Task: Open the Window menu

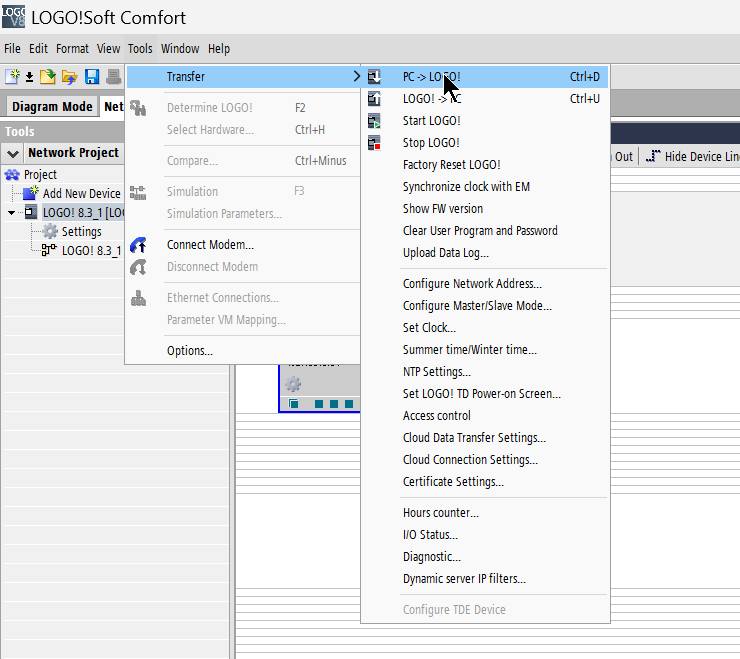Action: [x=180, y=49]
